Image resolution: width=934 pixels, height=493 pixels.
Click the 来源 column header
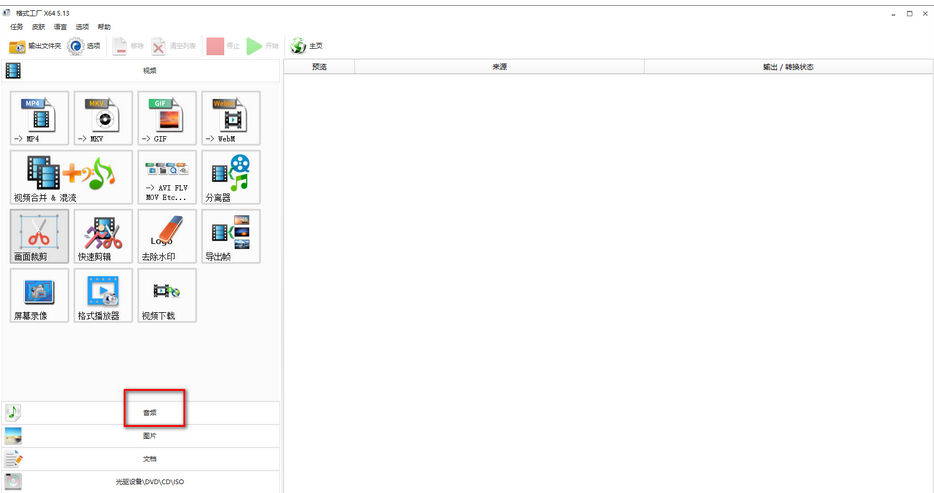[x=499, y=67]
